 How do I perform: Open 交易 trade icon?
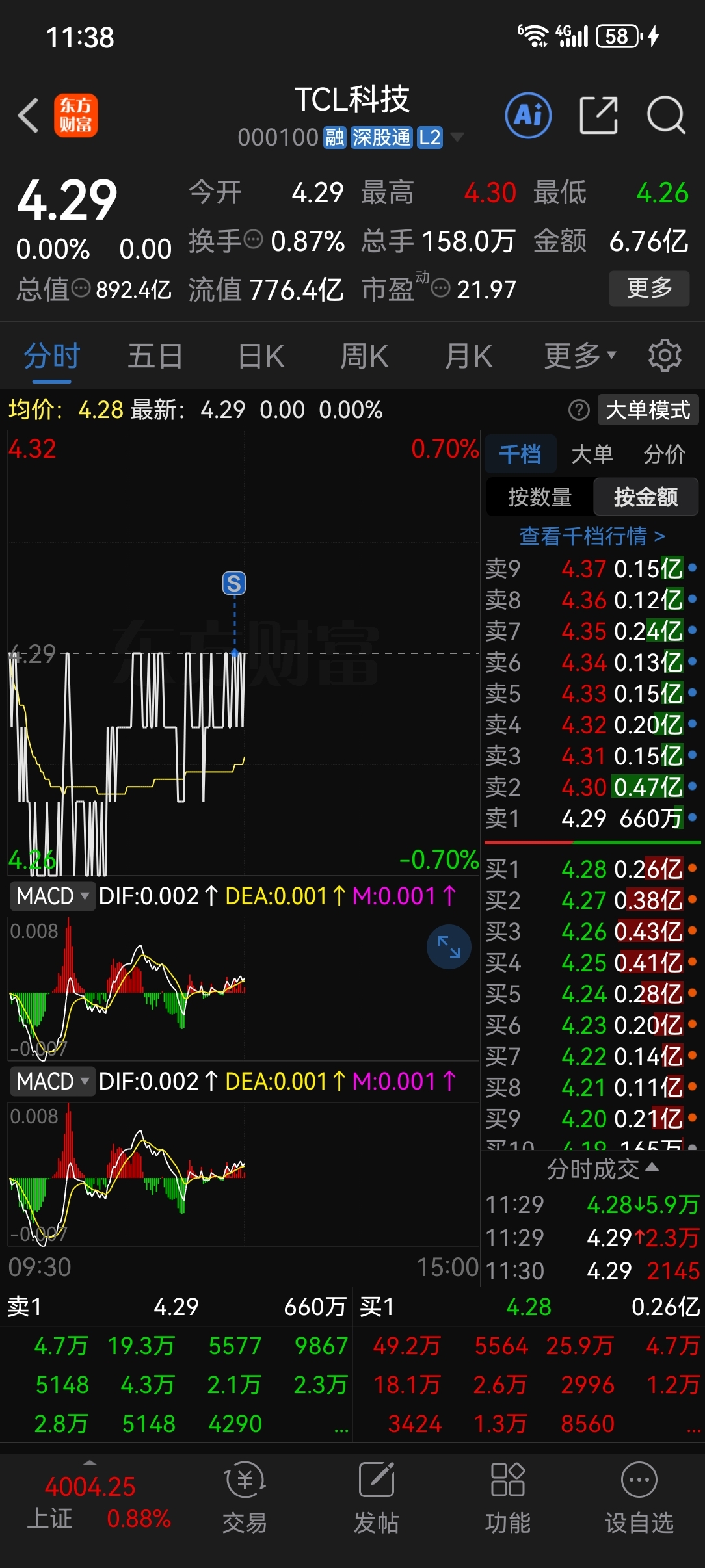click(245, 1498)
